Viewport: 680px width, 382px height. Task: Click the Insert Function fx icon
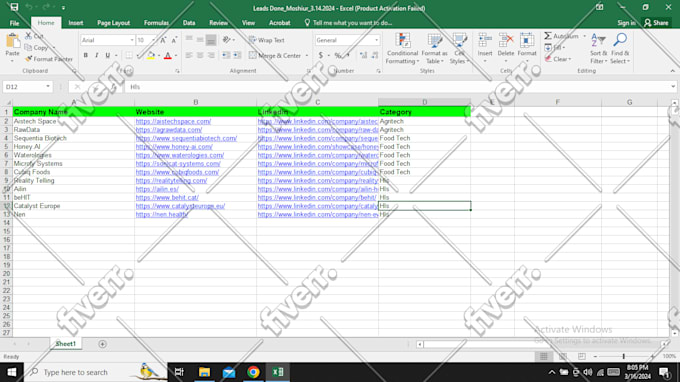click(114, 87)
